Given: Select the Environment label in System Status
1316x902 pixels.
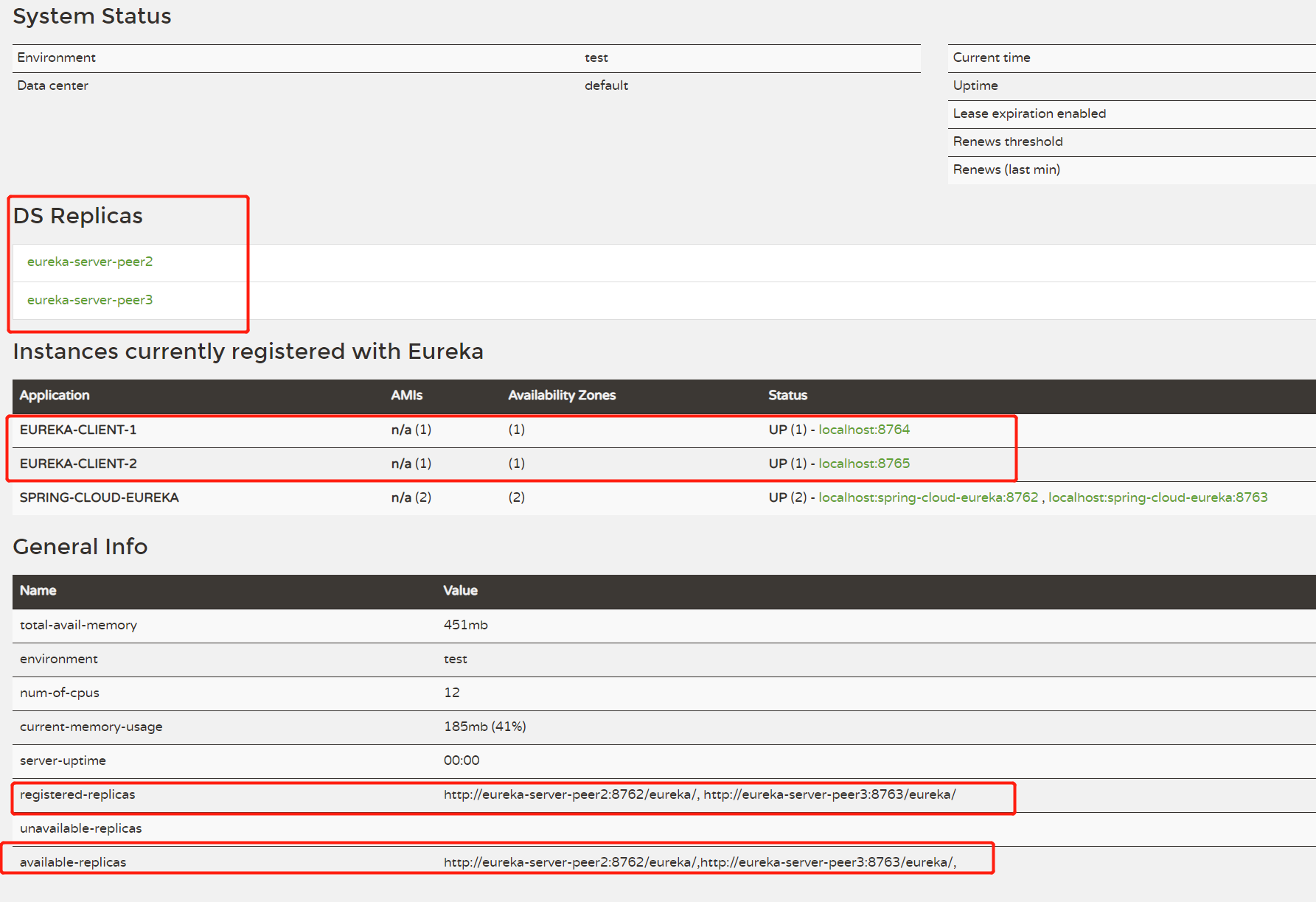Looking at the screenshot, I should (x=57, y=57).
